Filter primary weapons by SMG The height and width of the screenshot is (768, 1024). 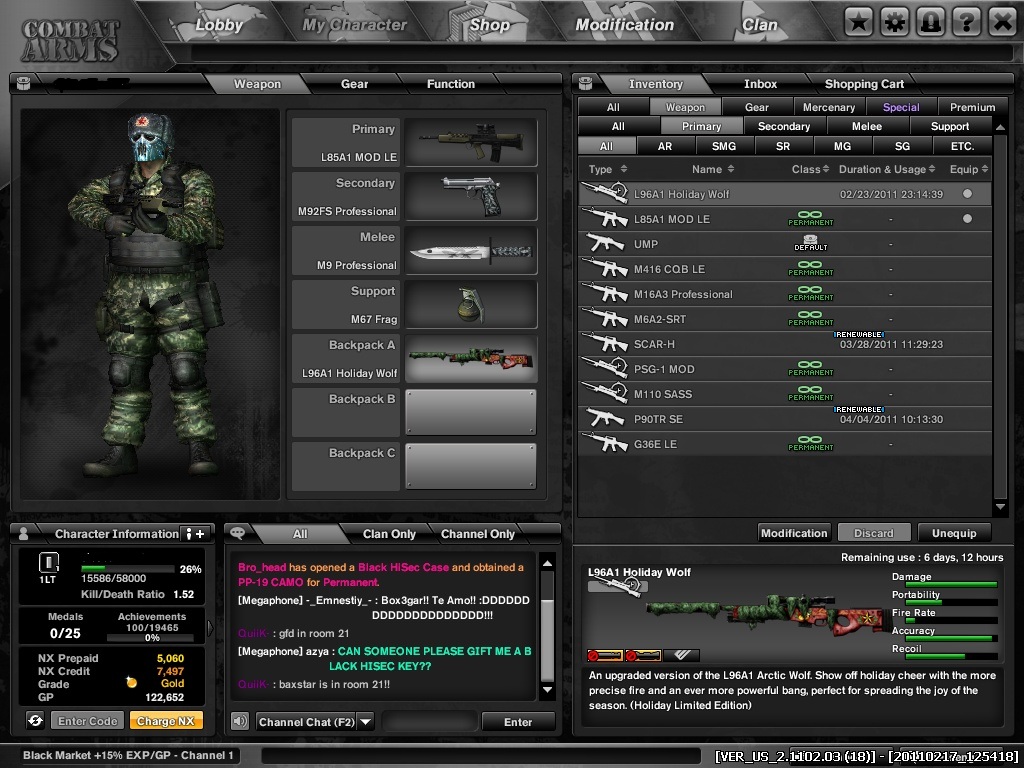click(x=724, y=146)
